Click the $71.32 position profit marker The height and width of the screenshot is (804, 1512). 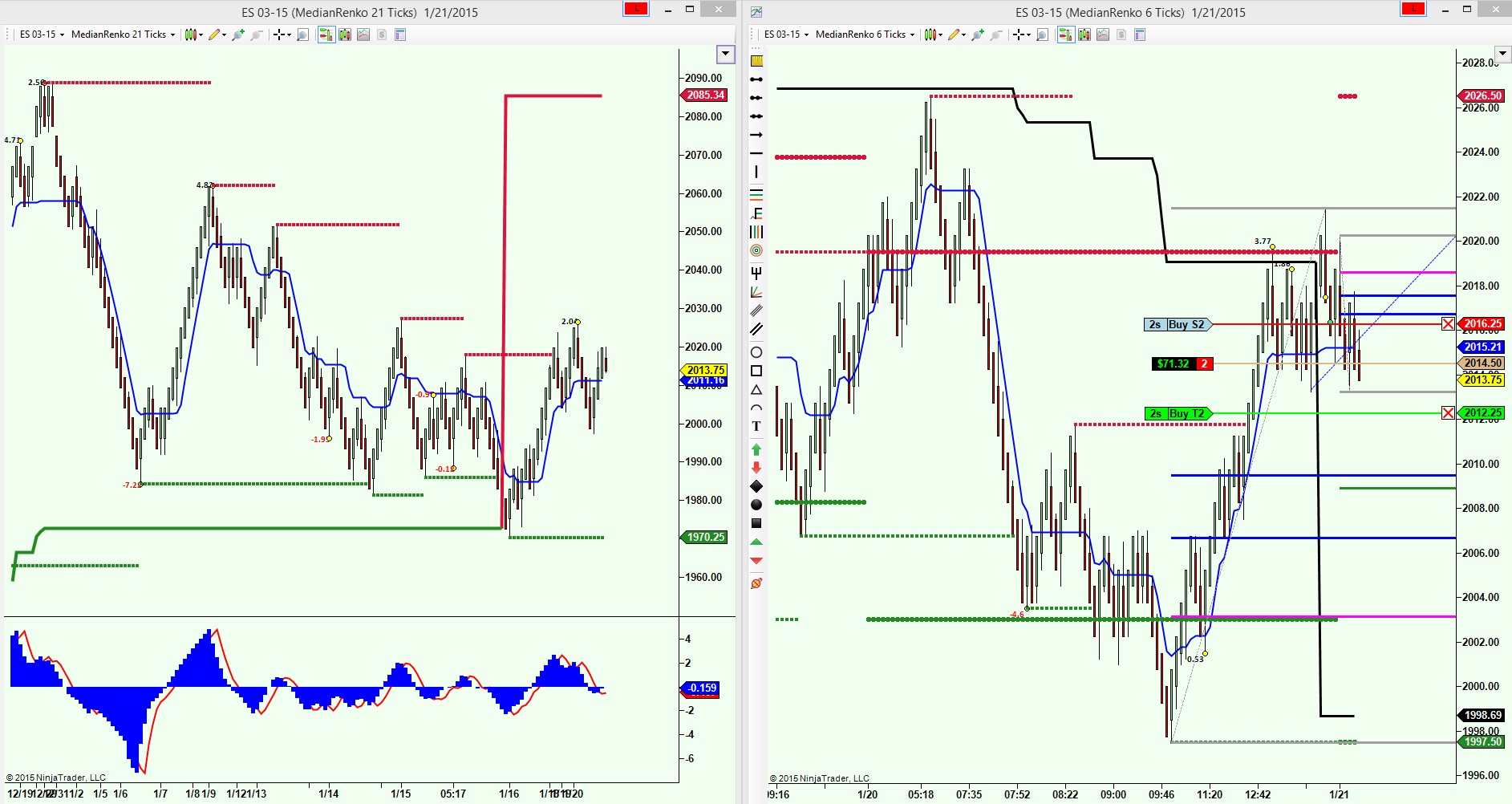(x=1182, y=363)
